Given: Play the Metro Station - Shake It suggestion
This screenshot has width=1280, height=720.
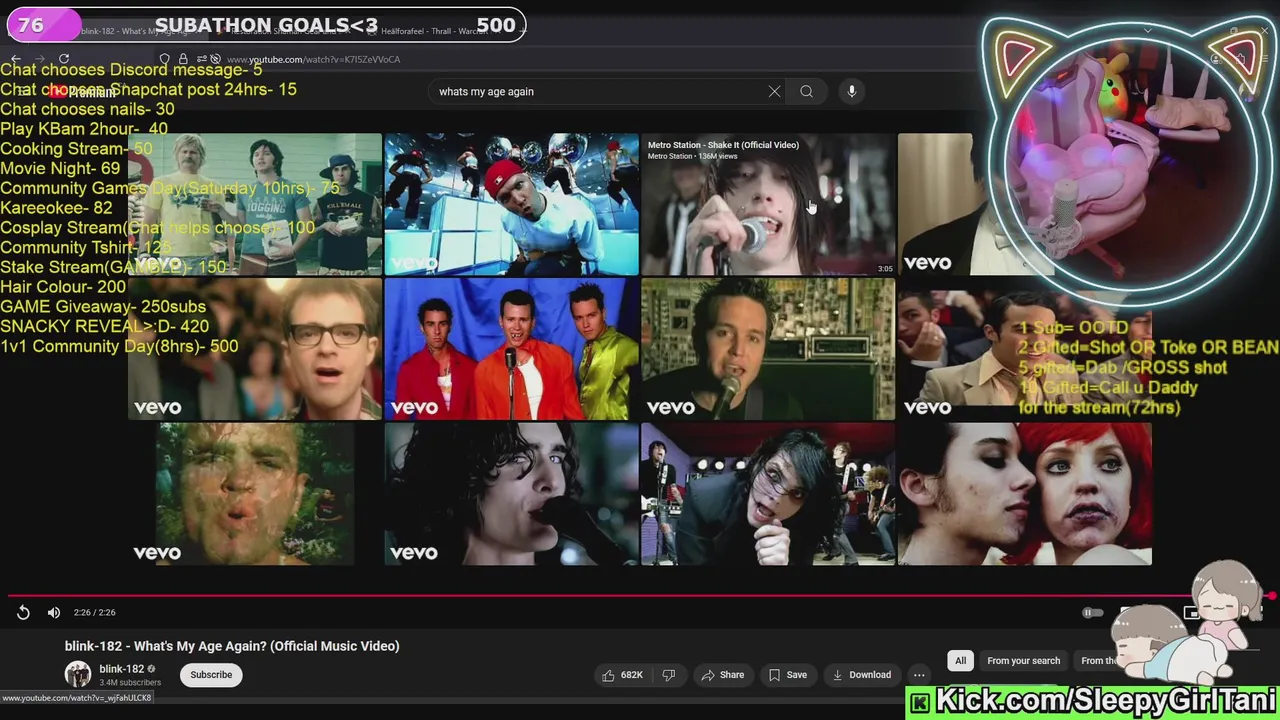Looking at the screenshot, I should (x=768, y=205).
